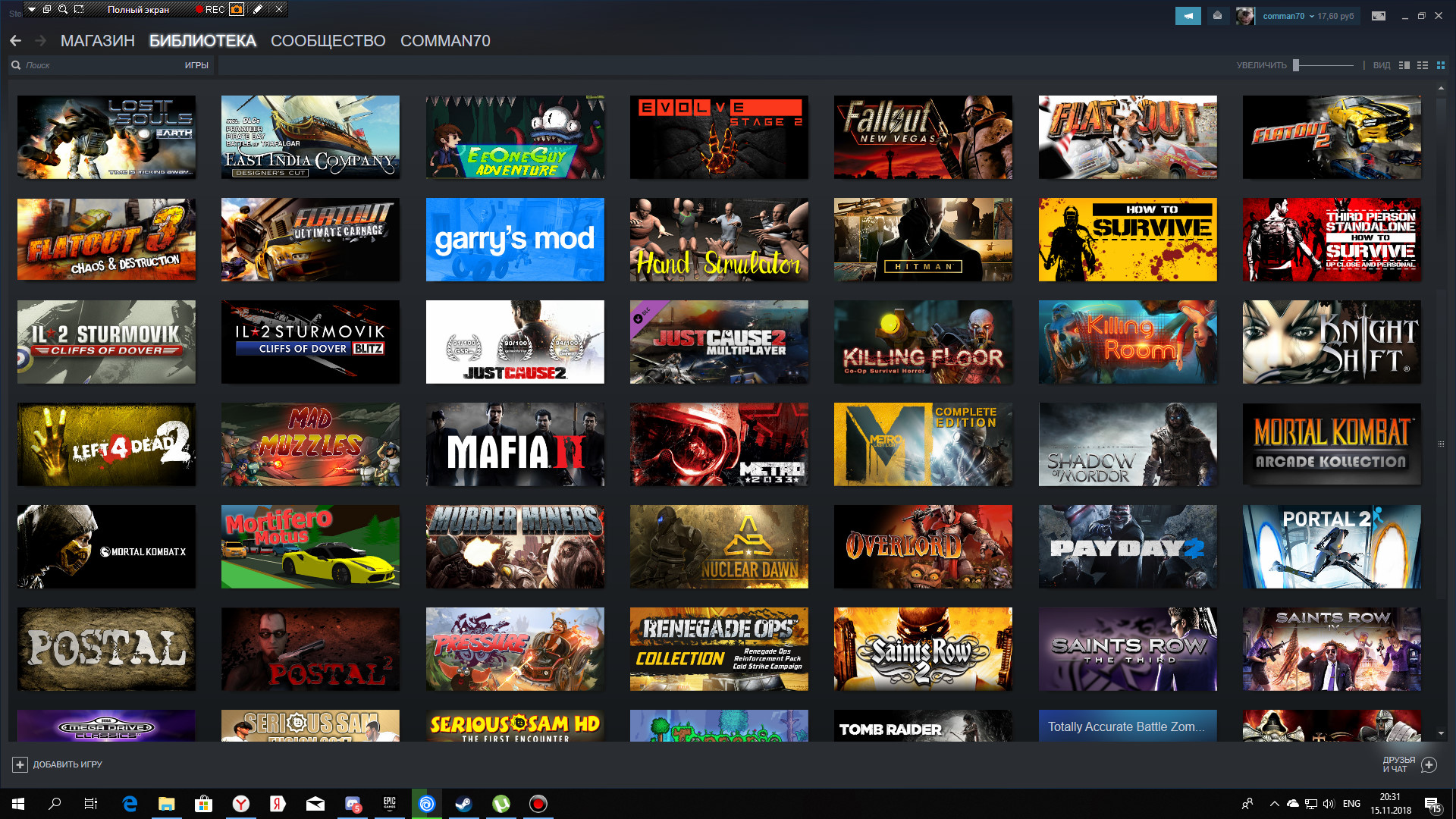Open the ИГРЫ filter dropdown
The width and height of the screenshot is (1456, 819).
[196, 65]
